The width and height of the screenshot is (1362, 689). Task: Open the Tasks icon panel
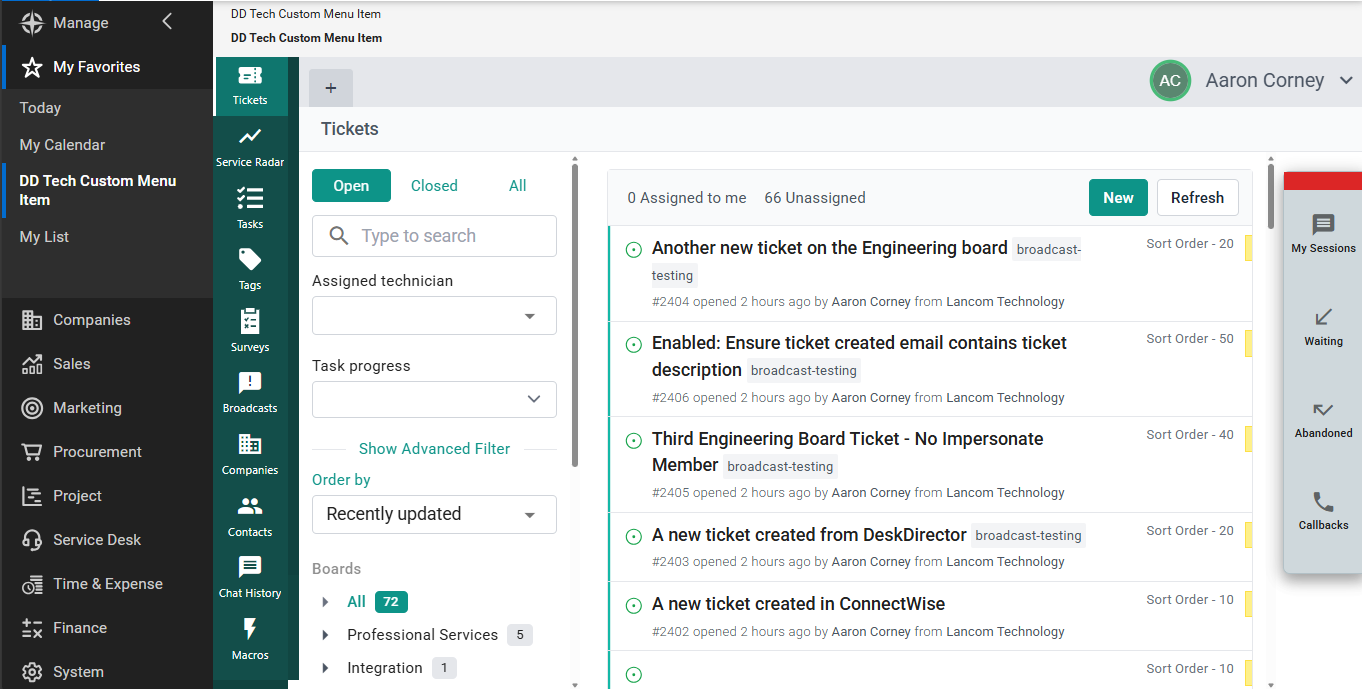(250, 208)
